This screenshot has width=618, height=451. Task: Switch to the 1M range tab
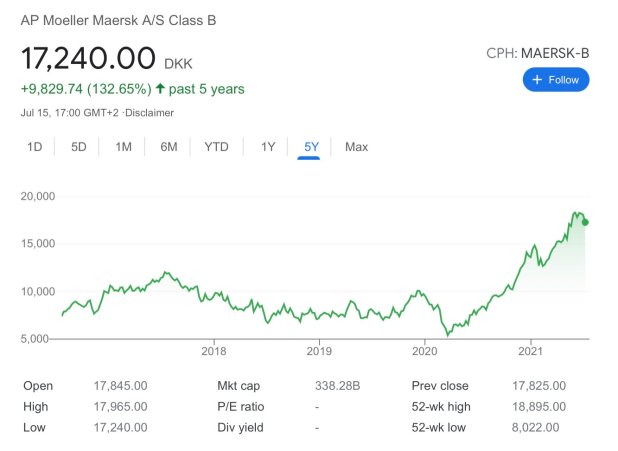tap(124, 147)
